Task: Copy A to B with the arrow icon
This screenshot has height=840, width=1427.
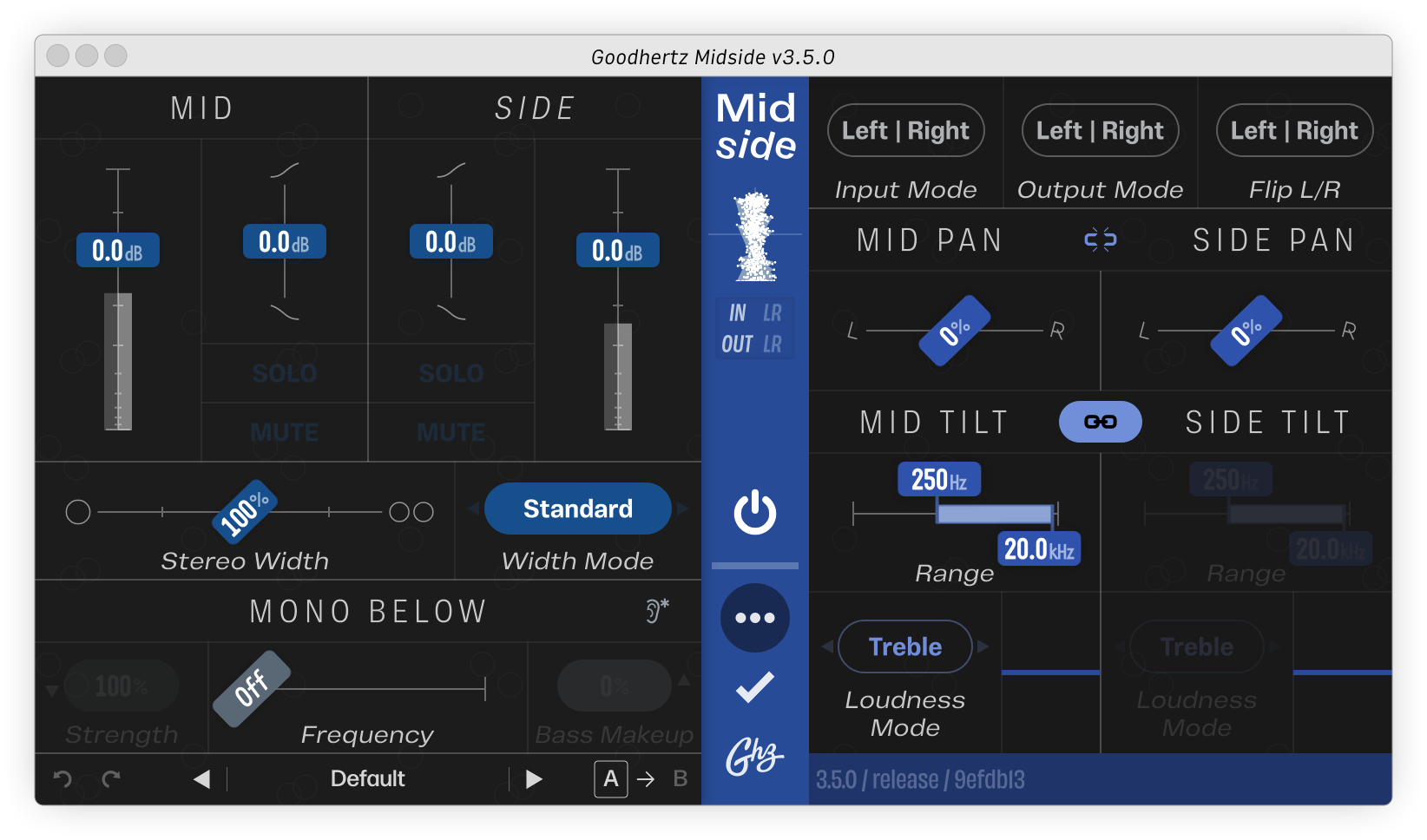Action: (646, 779)
